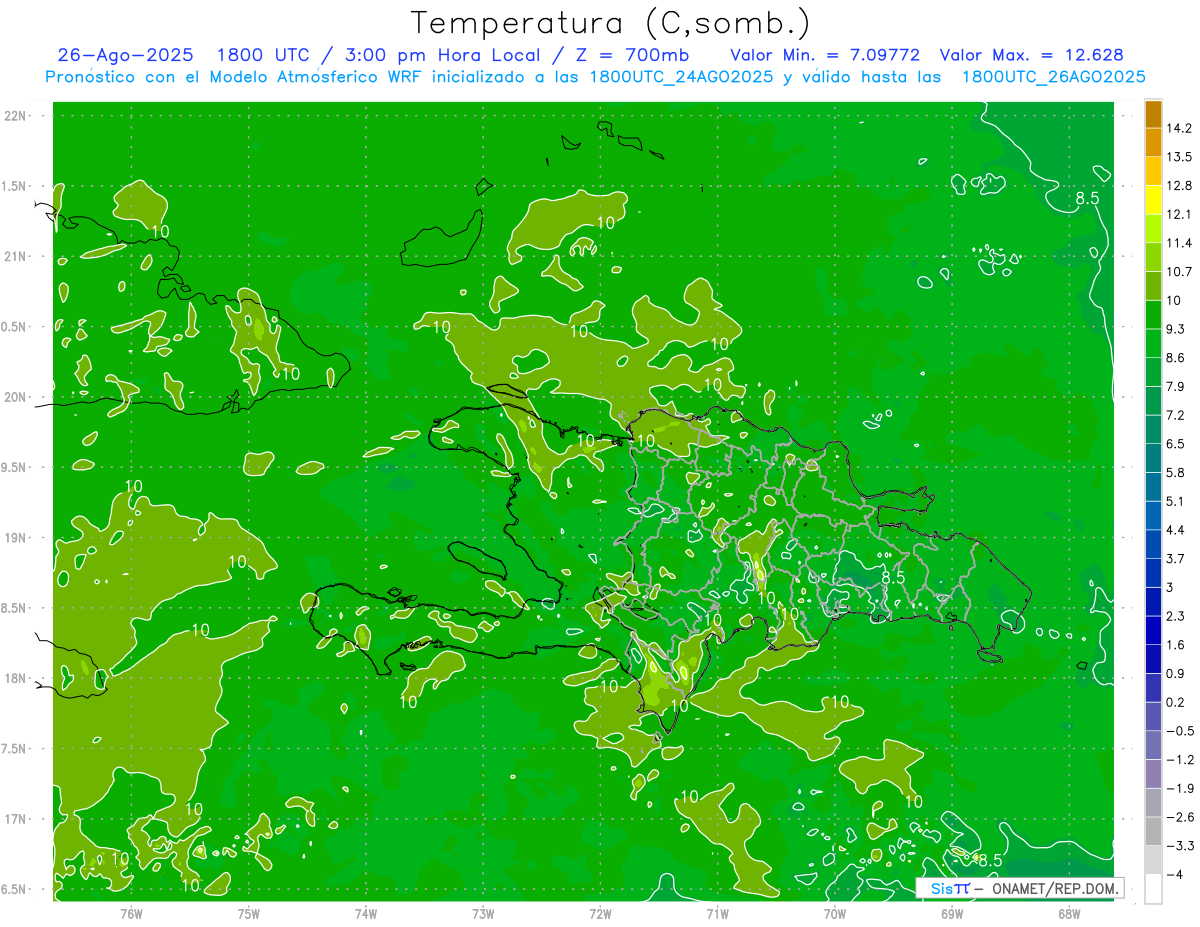Click the -1.9 color scale label

(x=1180, y=789)
